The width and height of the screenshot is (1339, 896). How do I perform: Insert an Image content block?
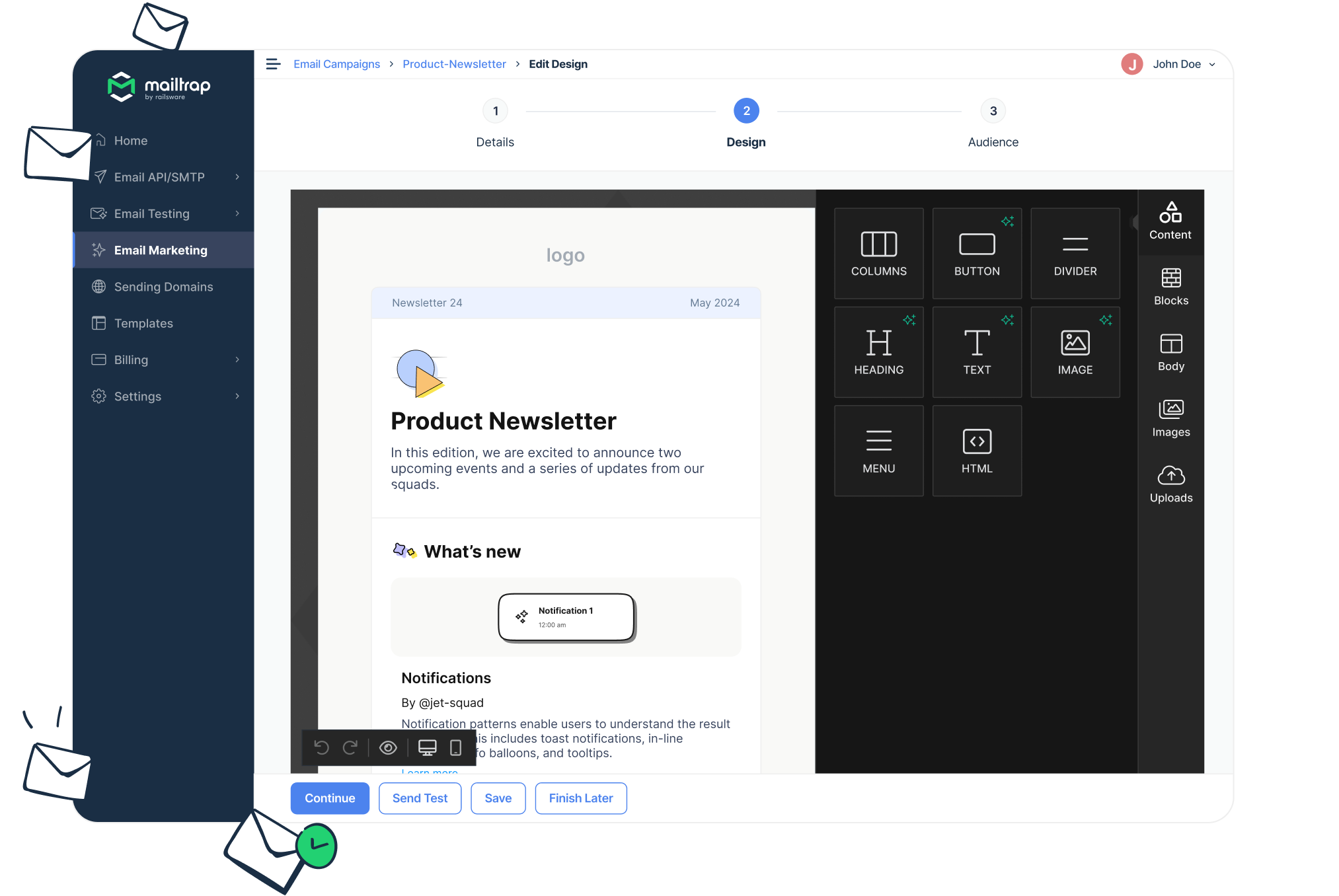pos(1075,352)
